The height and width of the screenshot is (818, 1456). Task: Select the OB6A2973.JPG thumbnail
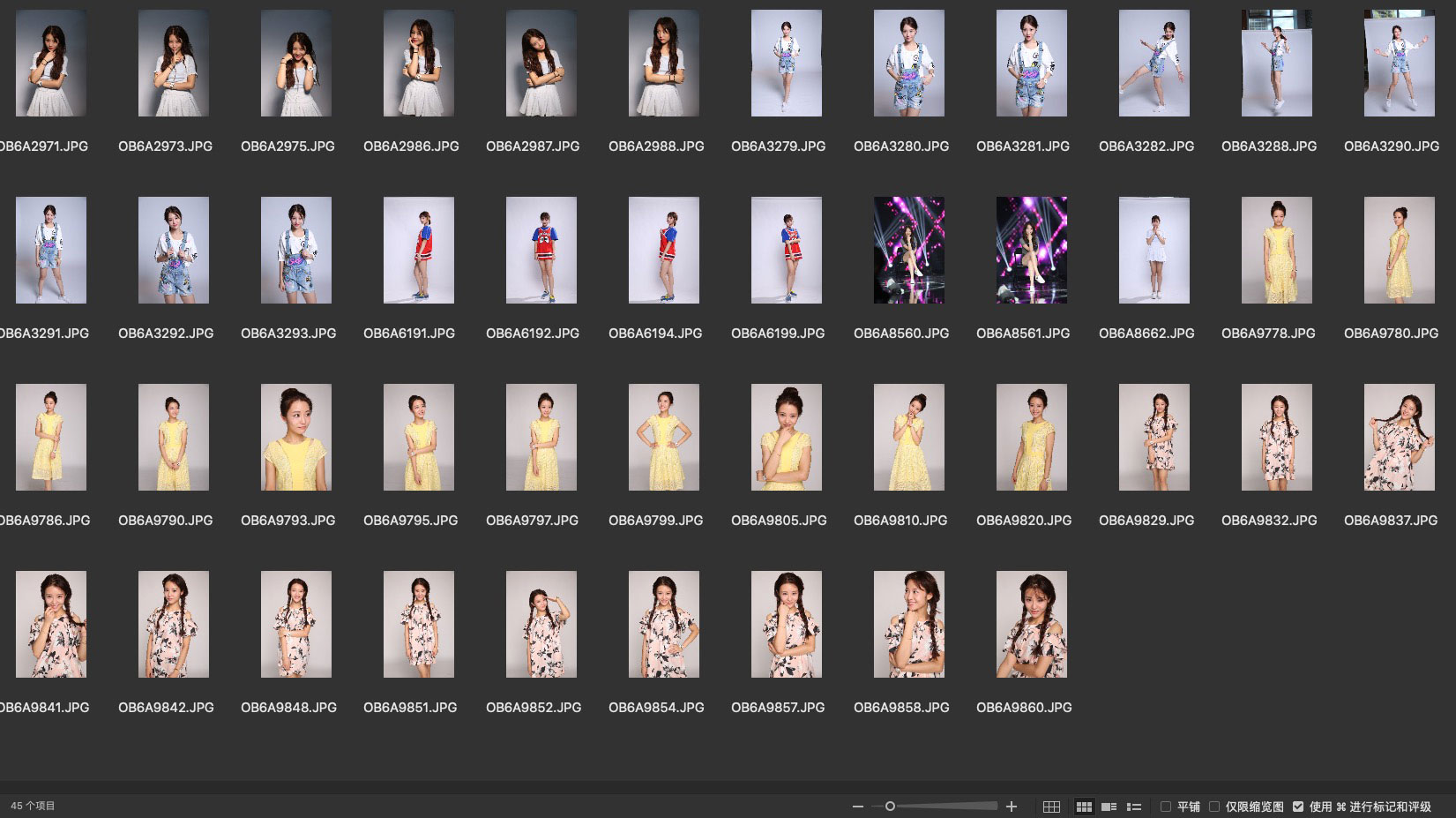174,64
